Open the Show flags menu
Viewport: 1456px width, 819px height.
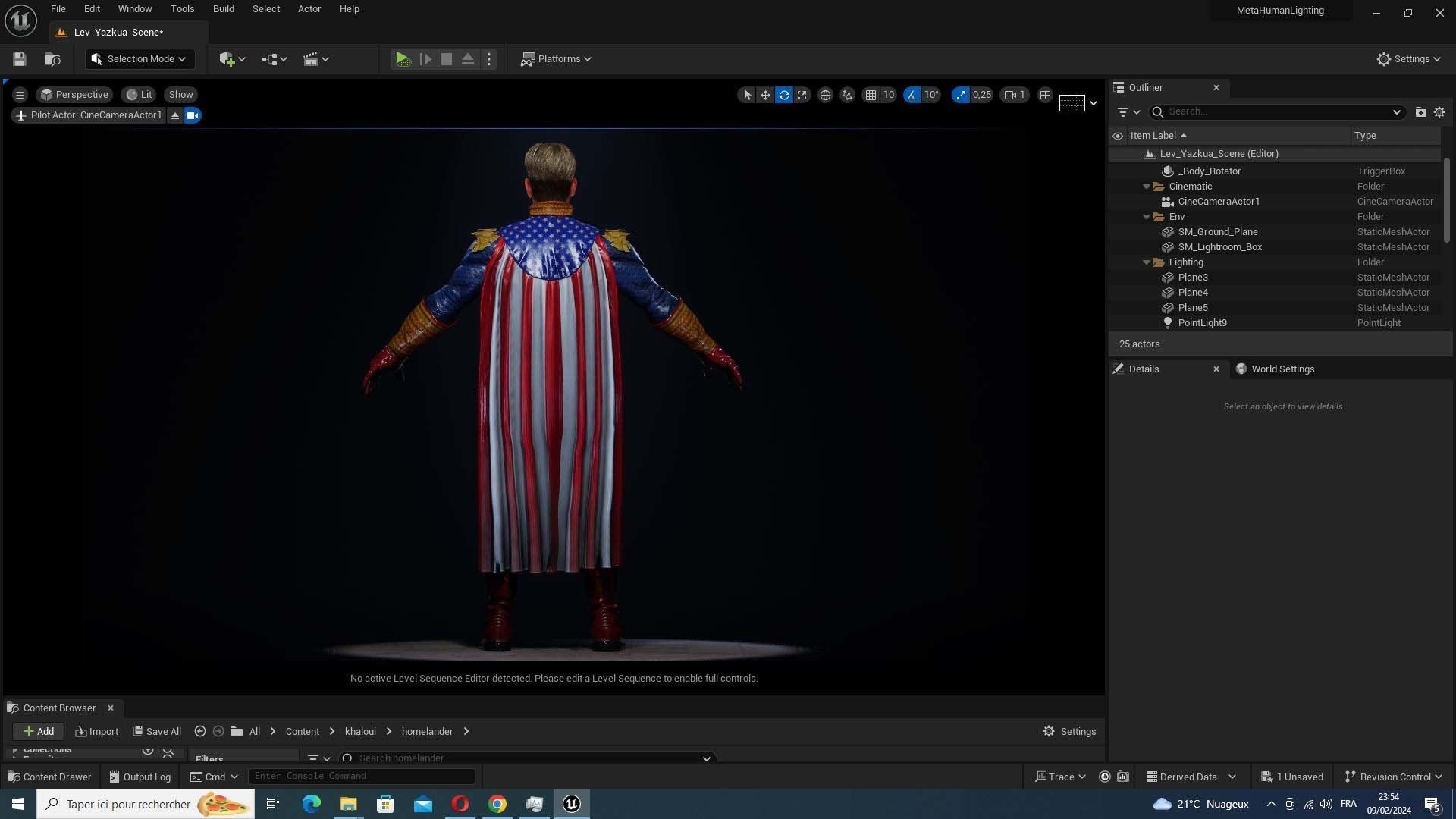[180, 95]
